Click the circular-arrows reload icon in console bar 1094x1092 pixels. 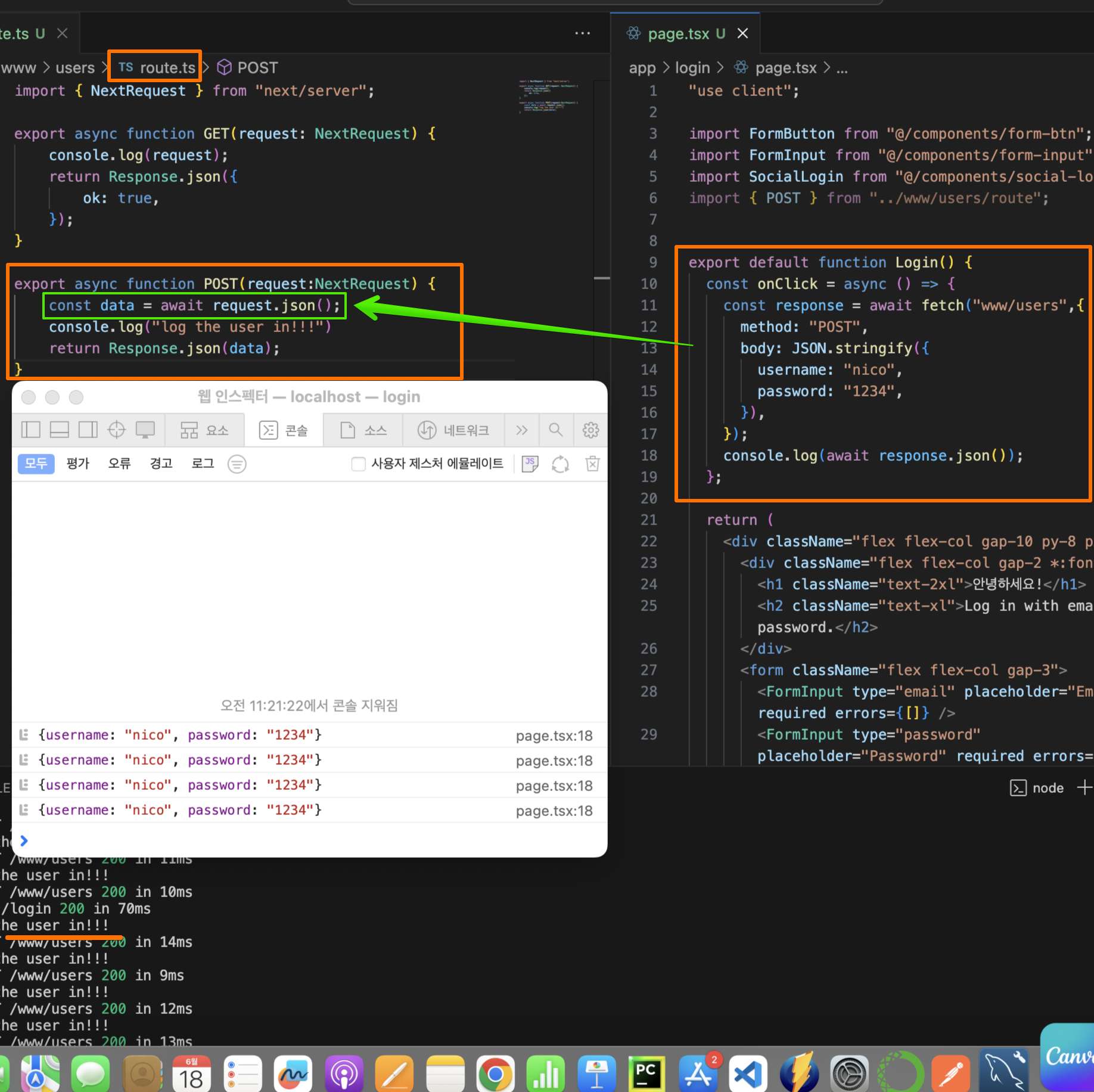[560, 464]
